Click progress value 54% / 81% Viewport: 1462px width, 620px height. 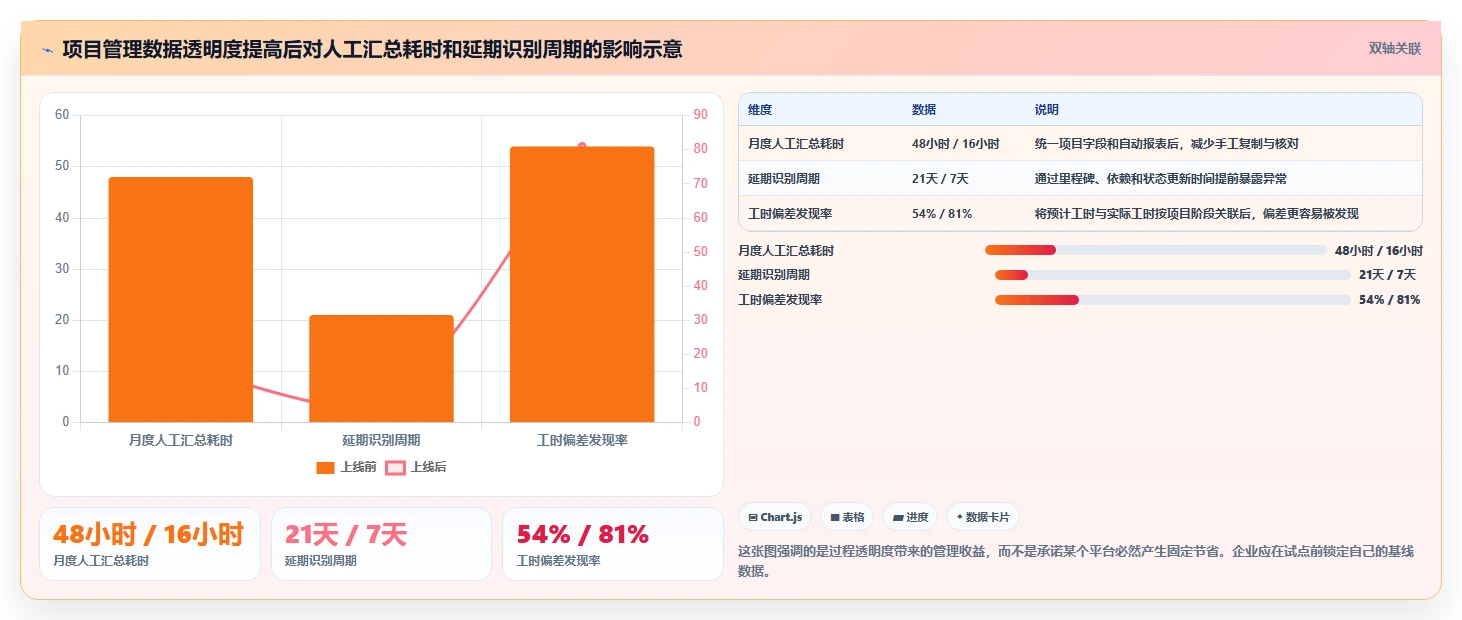point(1389,300)
